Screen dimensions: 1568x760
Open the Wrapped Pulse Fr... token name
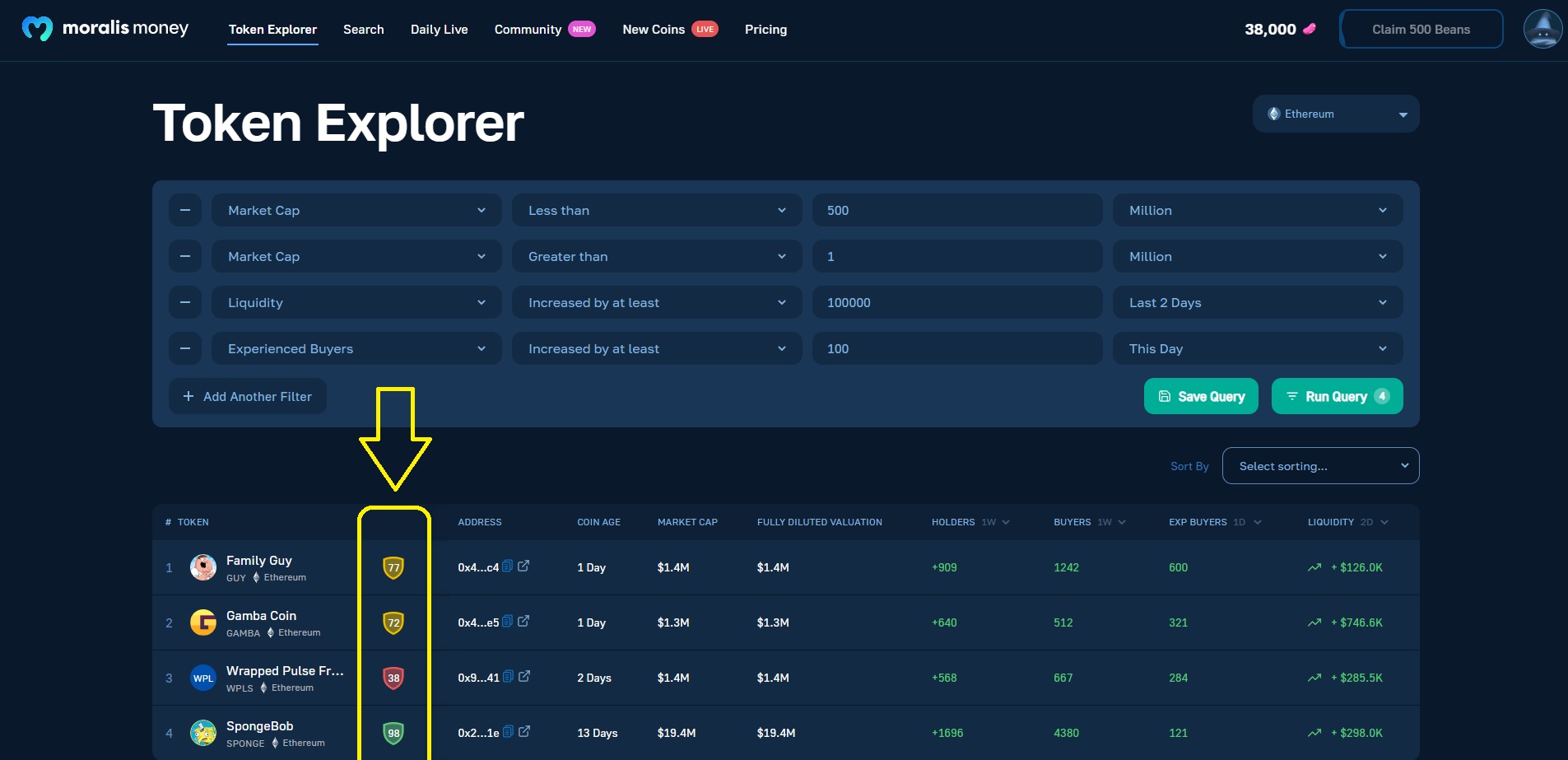285,670
